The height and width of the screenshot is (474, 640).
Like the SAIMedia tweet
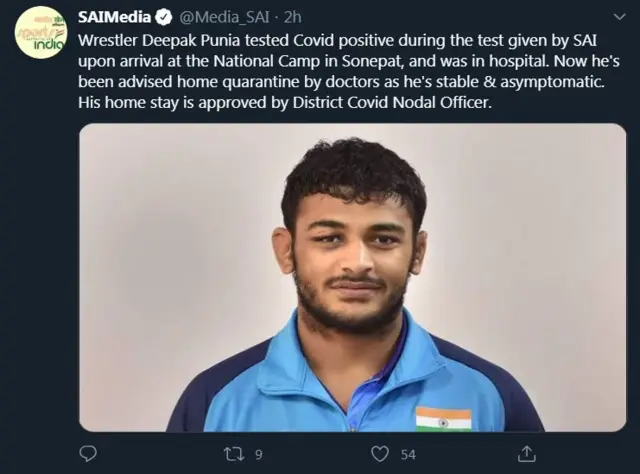(x=380, y=454)
